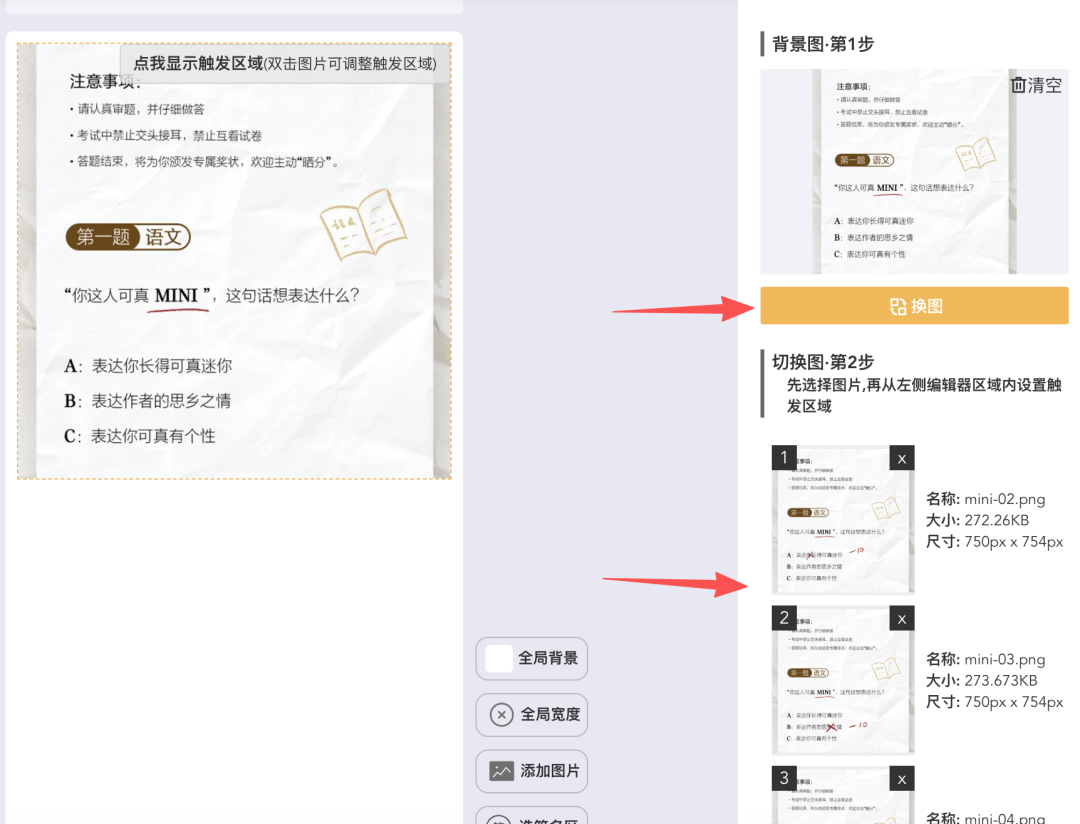Click the 名称: mini-03.png text
This screenshot has width=1080, height=824.
[985, 659]
